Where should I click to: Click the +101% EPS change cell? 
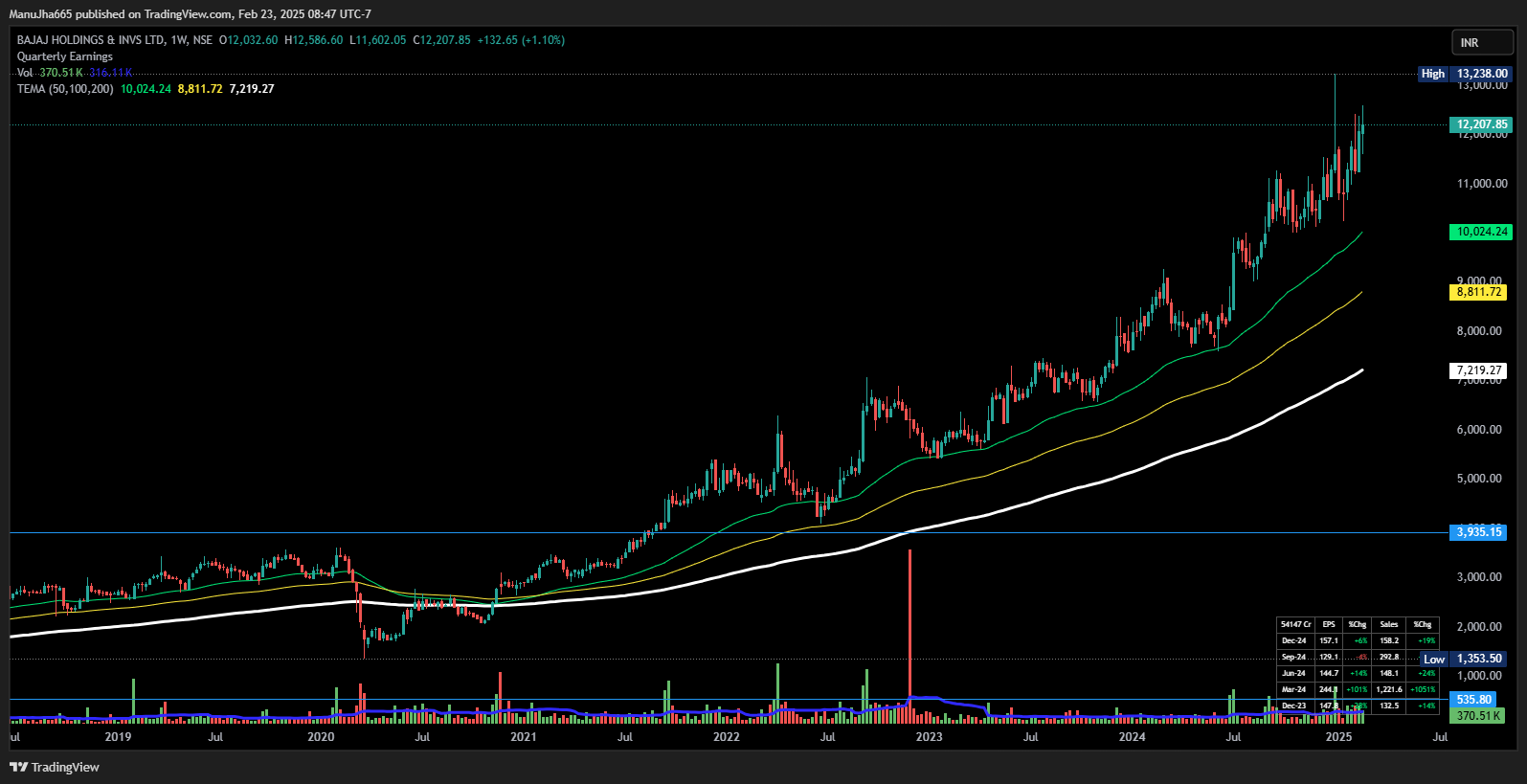(x=1358, y=689)
